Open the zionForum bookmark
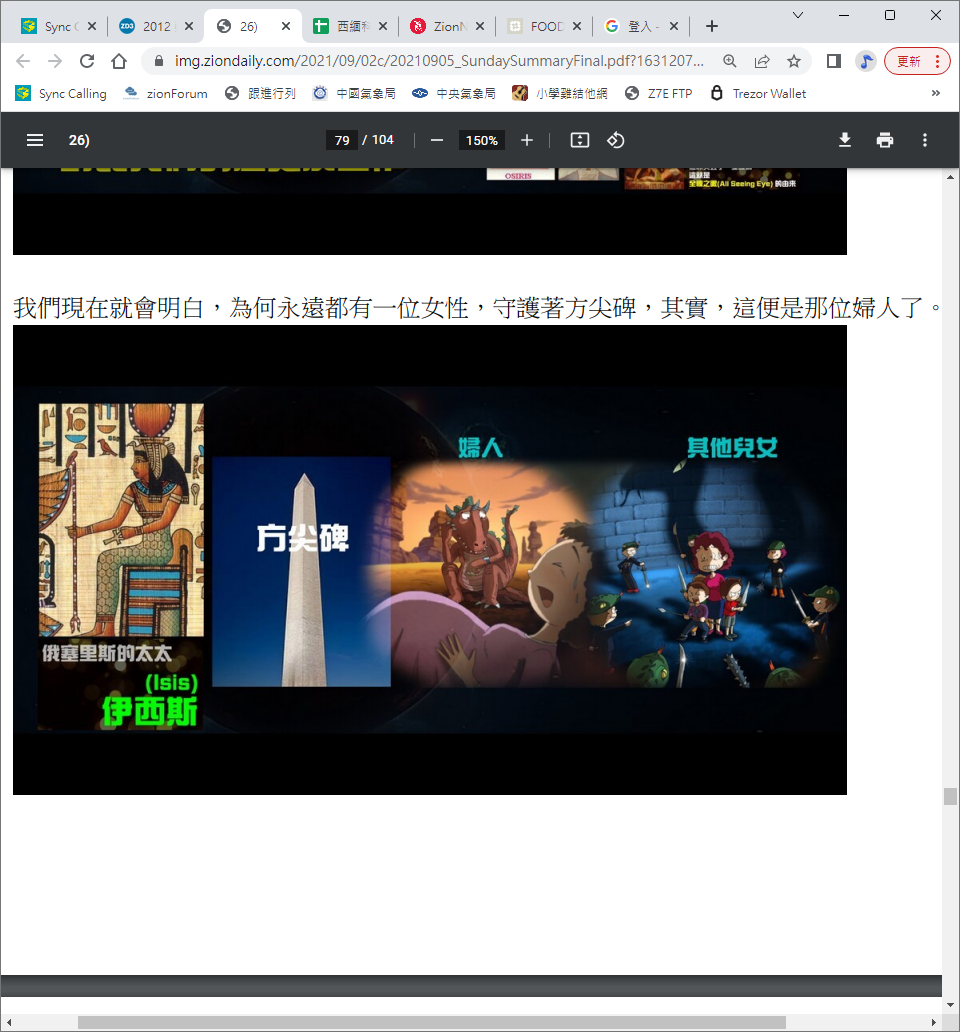The image size is (960, 1032). click(166, 93)
